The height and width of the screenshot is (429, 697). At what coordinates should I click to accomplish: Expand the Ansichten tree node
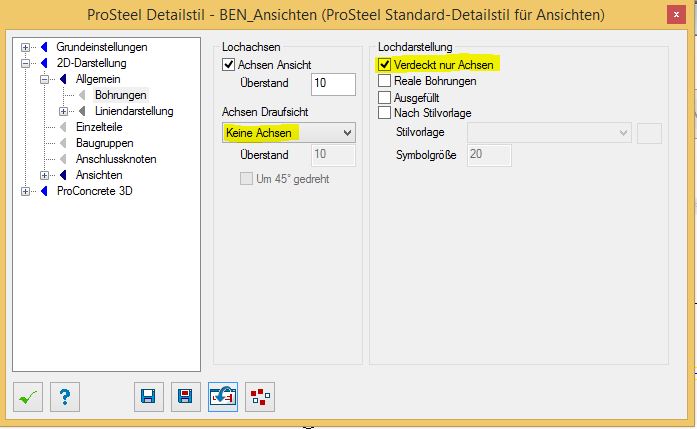click(x=44, y=175)
